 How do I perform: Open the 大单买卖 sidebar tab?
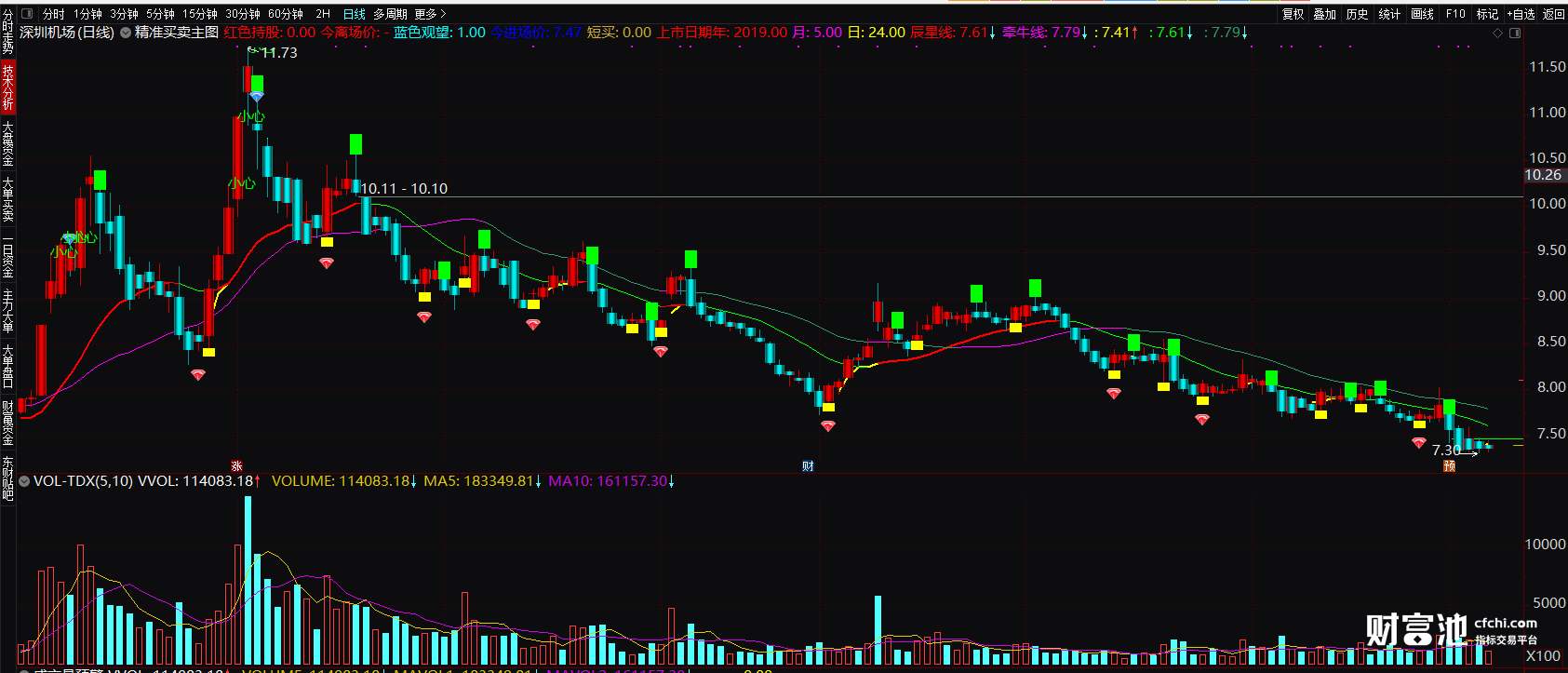pyautogui.click(x=7, y=200)
